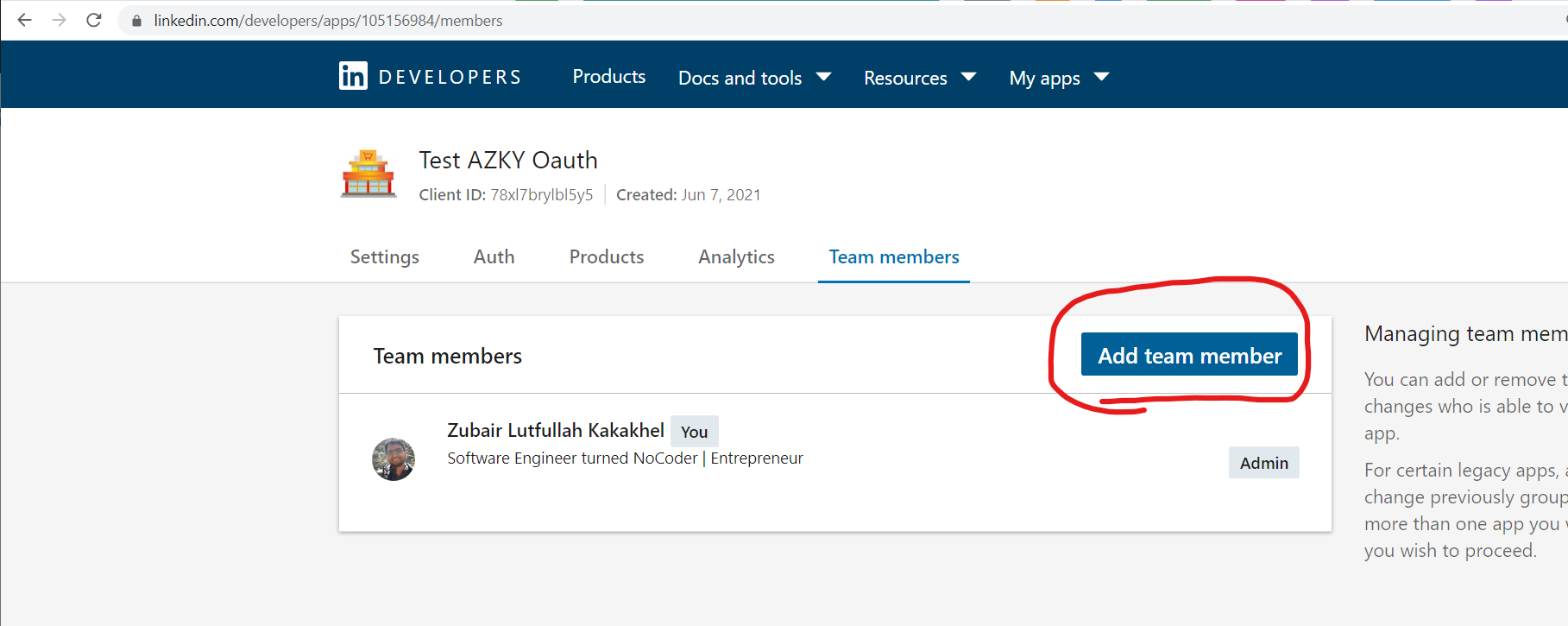
Task: Click the LinkedIn 'in' logo icon
Action: tap(353, 76)
